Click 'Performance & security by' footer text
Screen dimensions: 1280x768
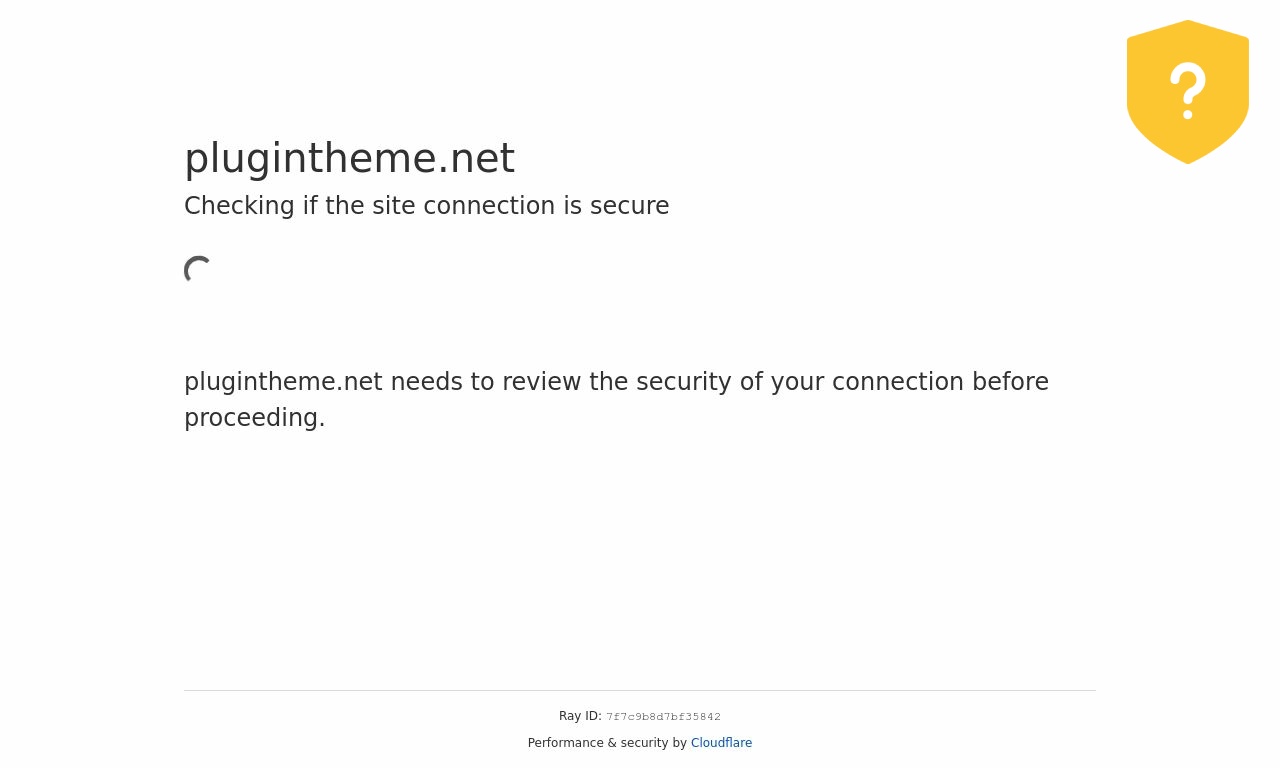[x=607, y=743]
